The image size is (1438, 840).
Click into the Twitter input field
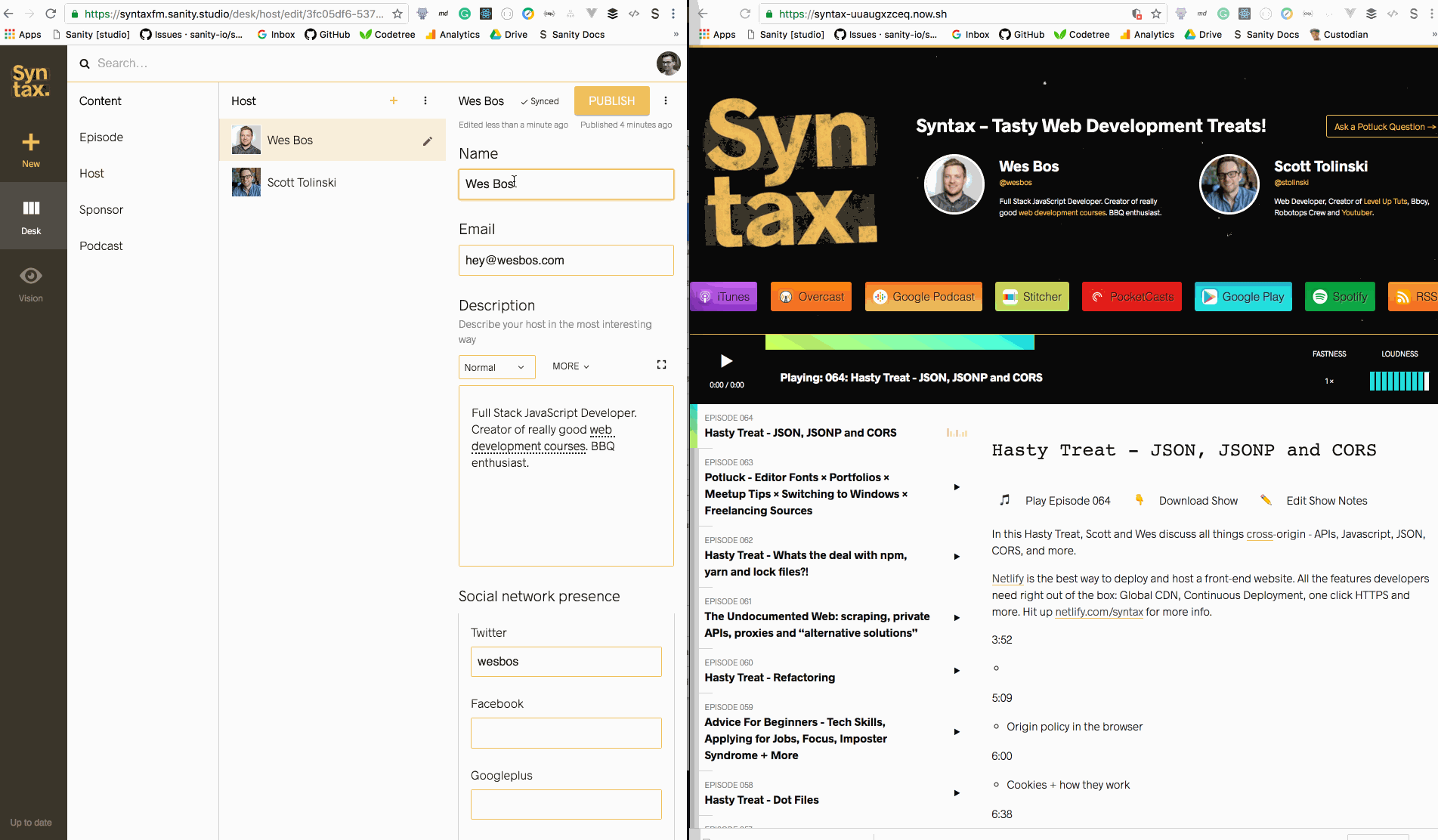click(x=566, y=662)
